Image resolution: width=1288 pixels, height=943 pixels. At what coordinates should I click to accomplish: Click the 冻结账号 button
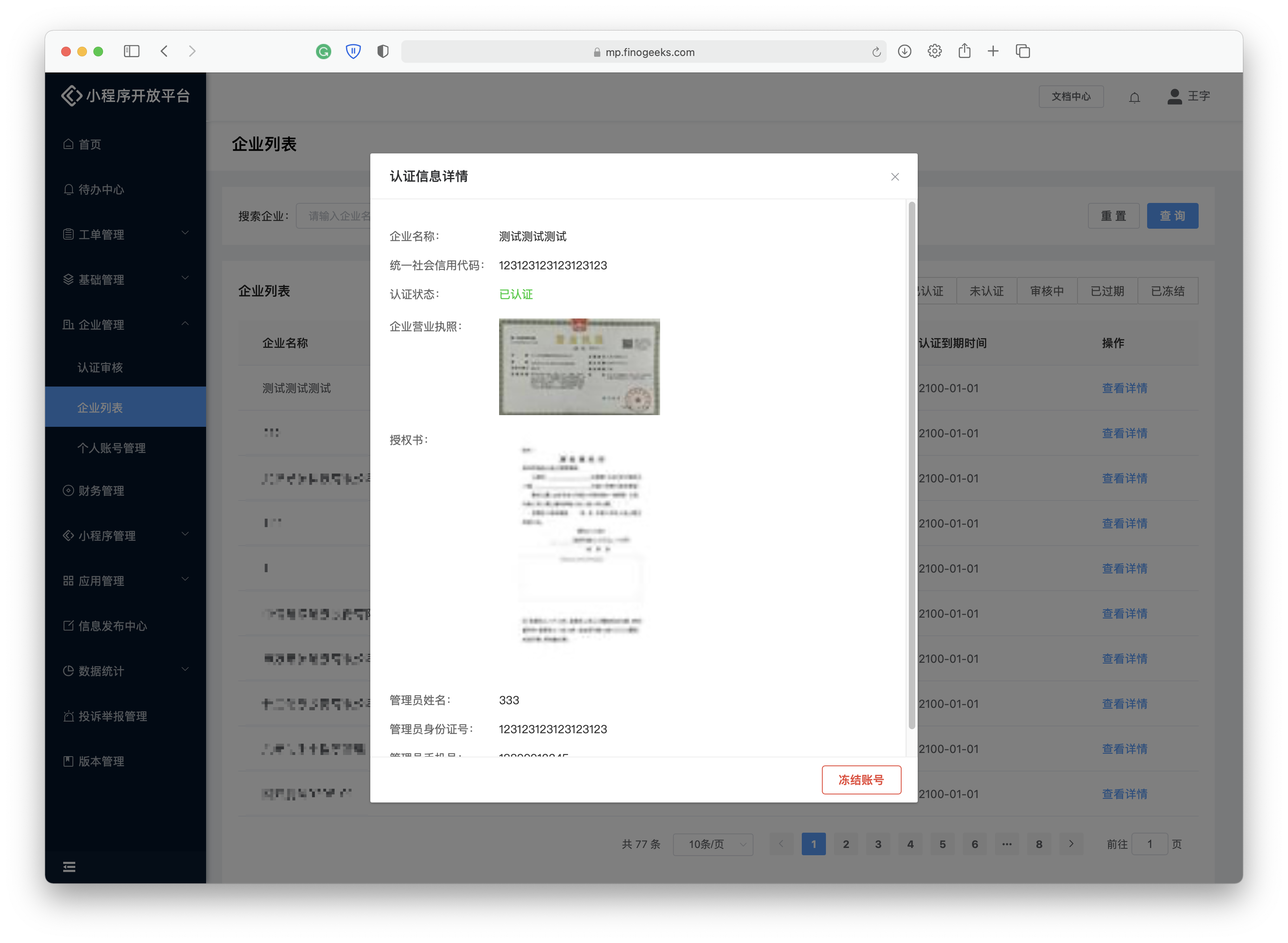click(x=861, y=779)
